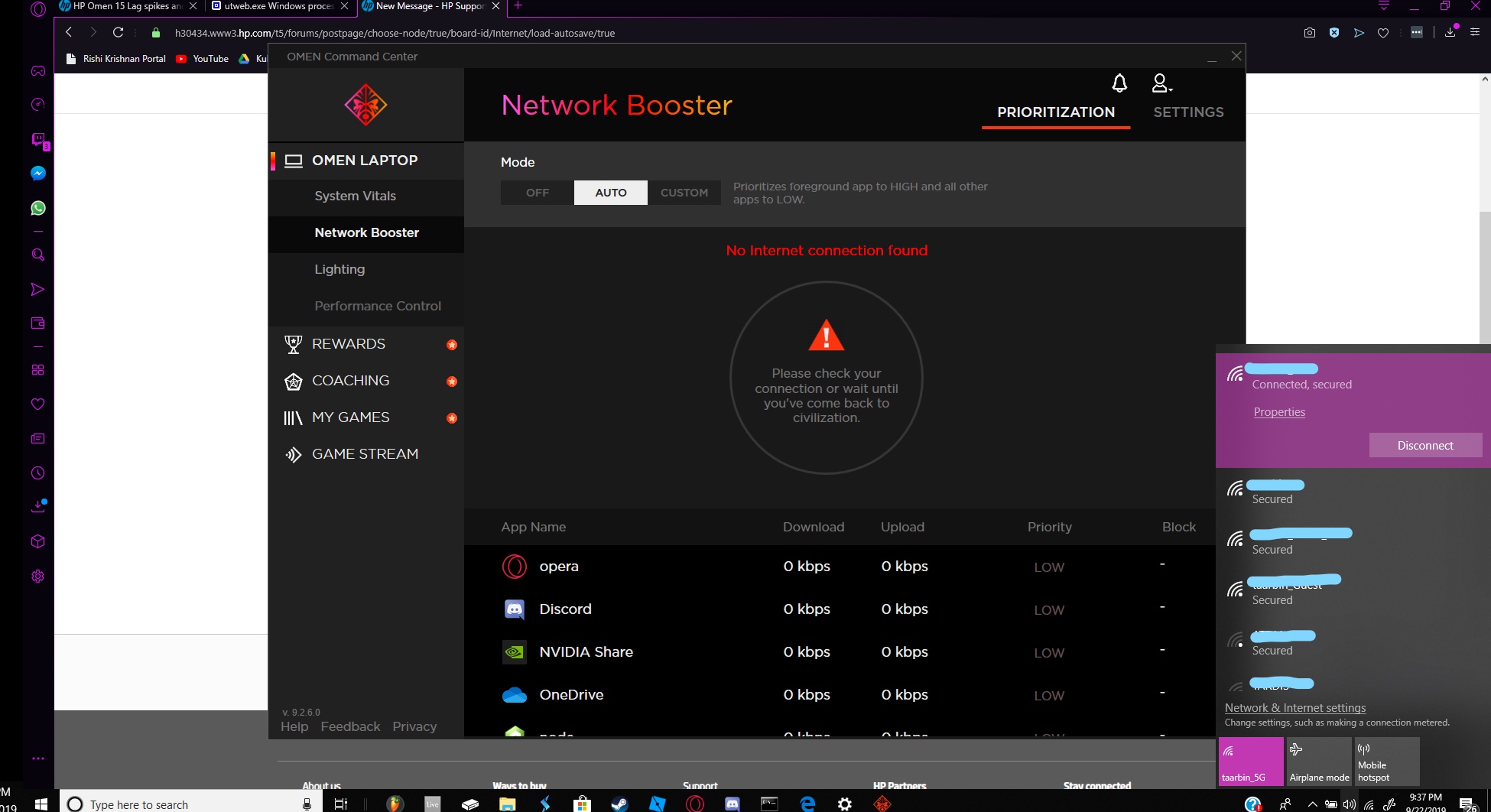This screenshot has height=812, width=1491.
Task: Switch Network Booster mode to CUSTOM
Action: [x=684, y=193]
